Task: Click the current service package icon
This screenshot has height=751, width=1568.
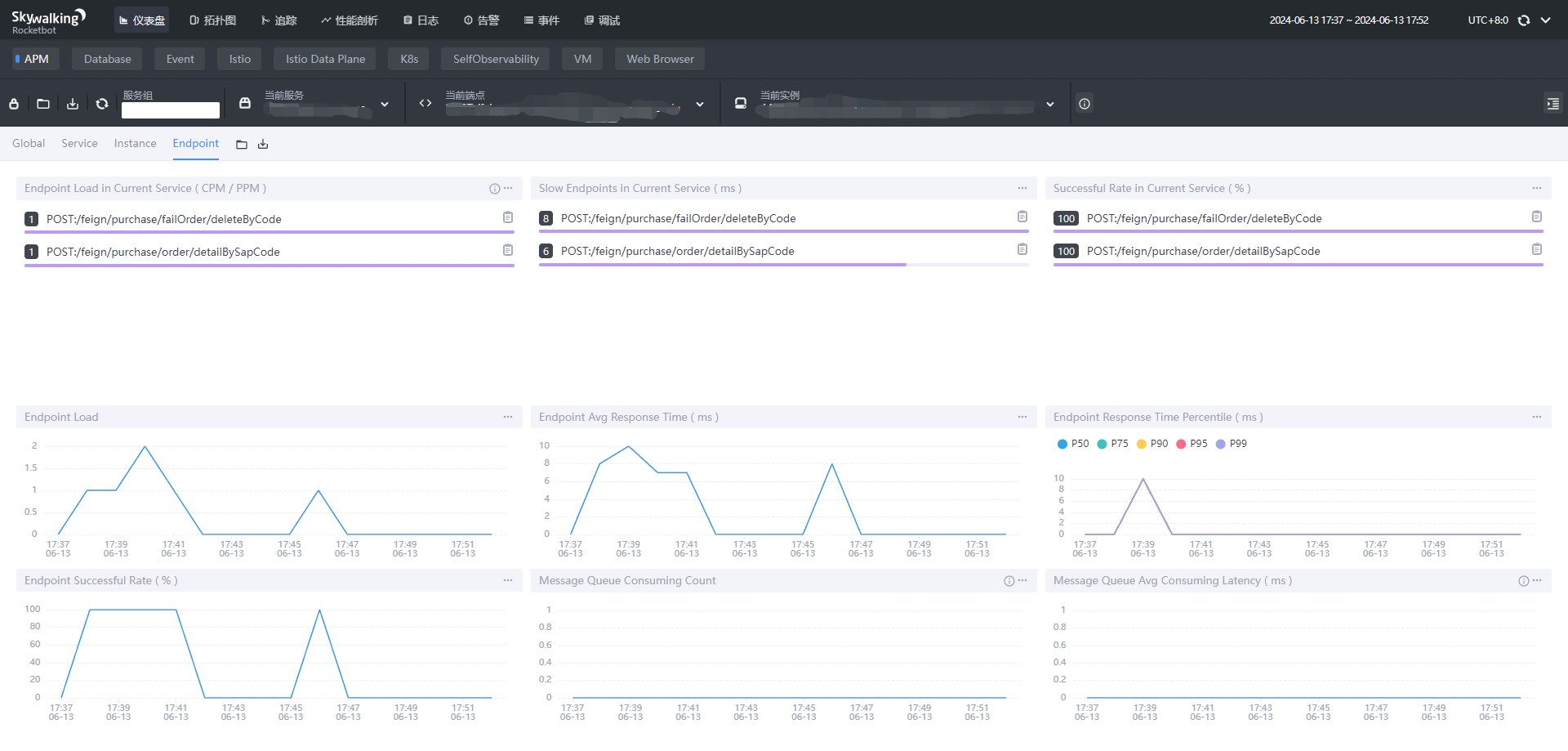Action: point(245,103)
